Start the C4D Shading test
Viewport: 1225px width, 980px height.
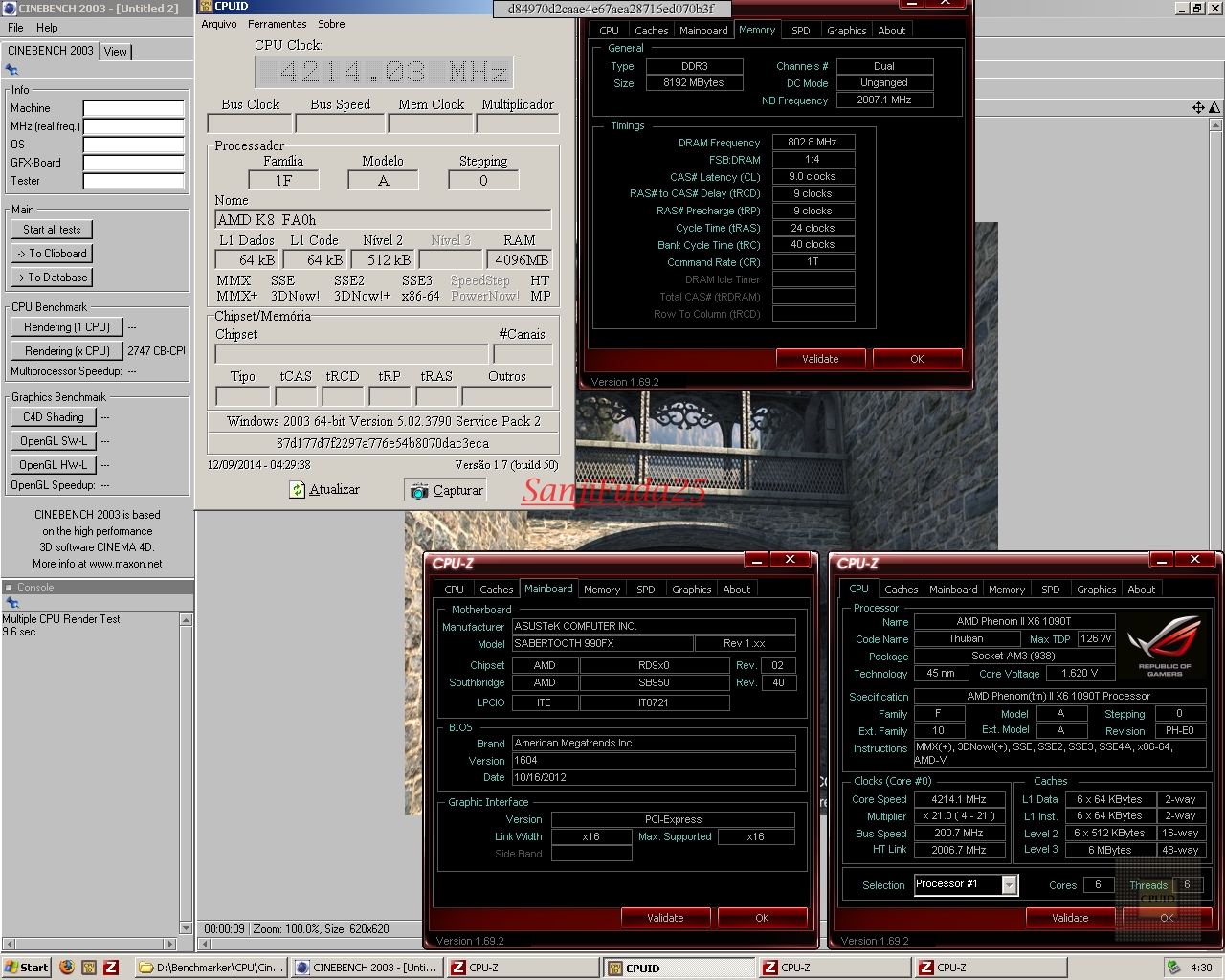coord(54,417)
